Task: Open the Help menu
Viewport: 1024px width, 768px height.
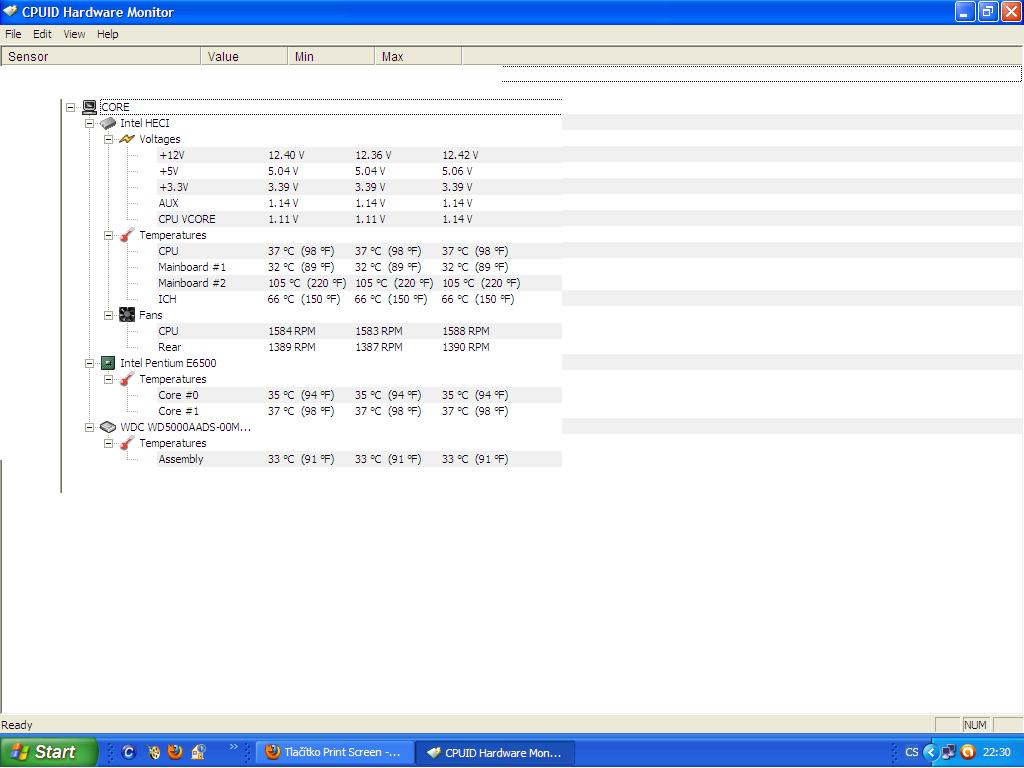Action: (x=108, y=34)
